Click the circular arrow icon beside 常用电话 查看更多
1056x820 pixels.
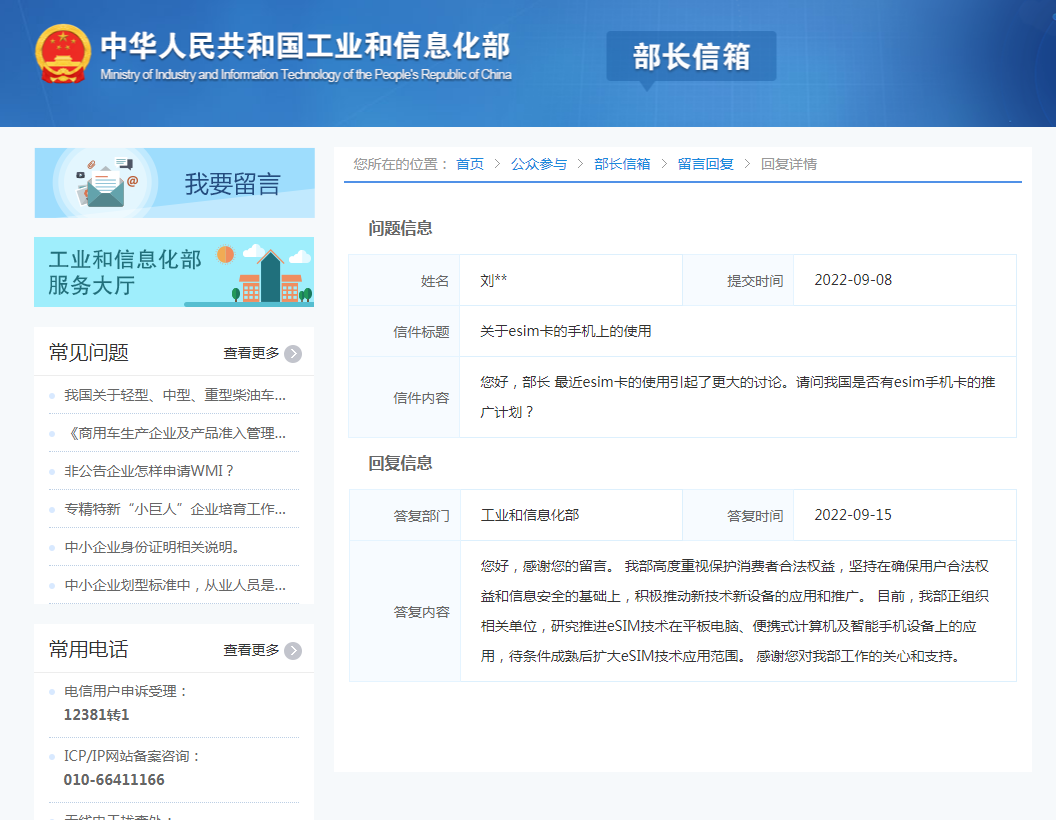click(293, 650)
